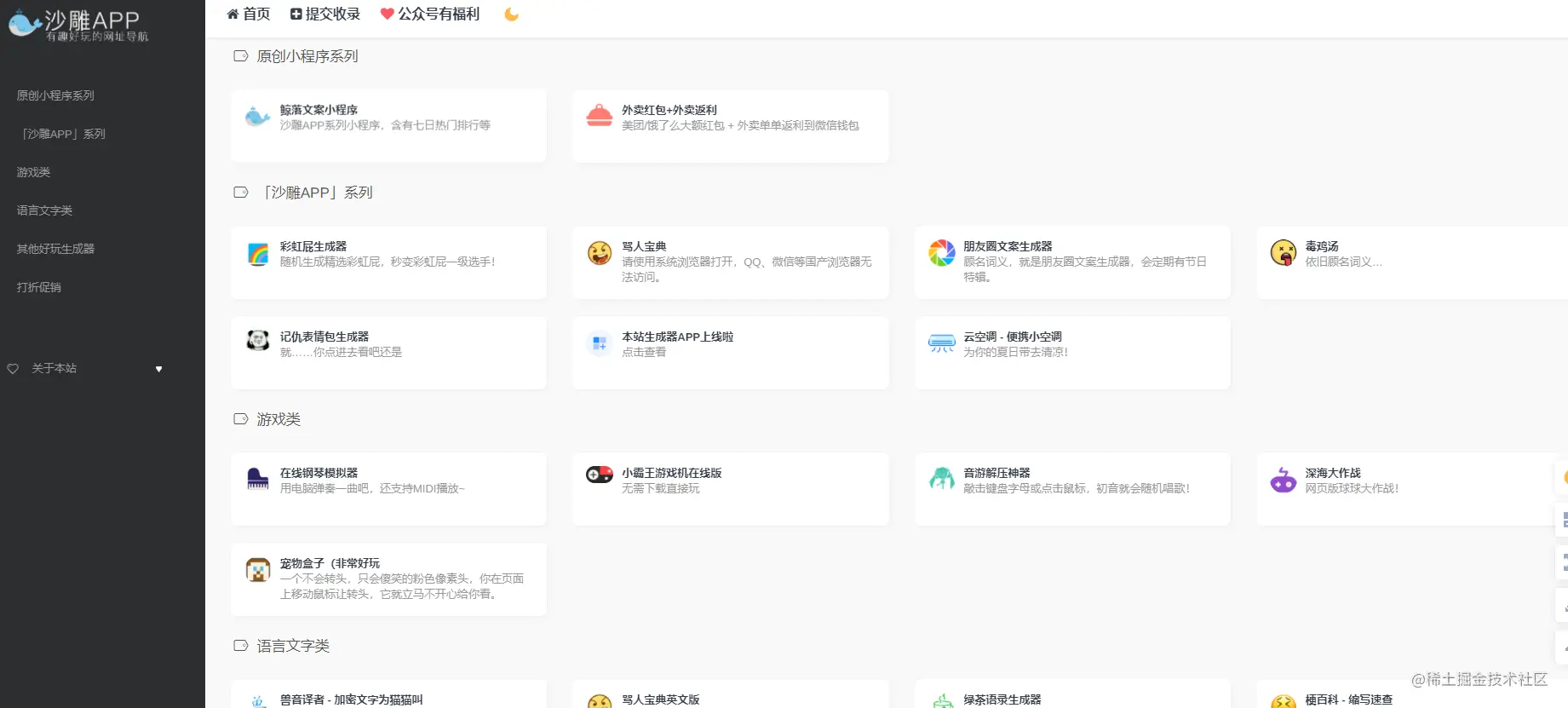Image resolution: width=1568 pixels, height=708 pixels.
Task: Click the tag icon beside 游戏类 heading
Action: [241, 419]
